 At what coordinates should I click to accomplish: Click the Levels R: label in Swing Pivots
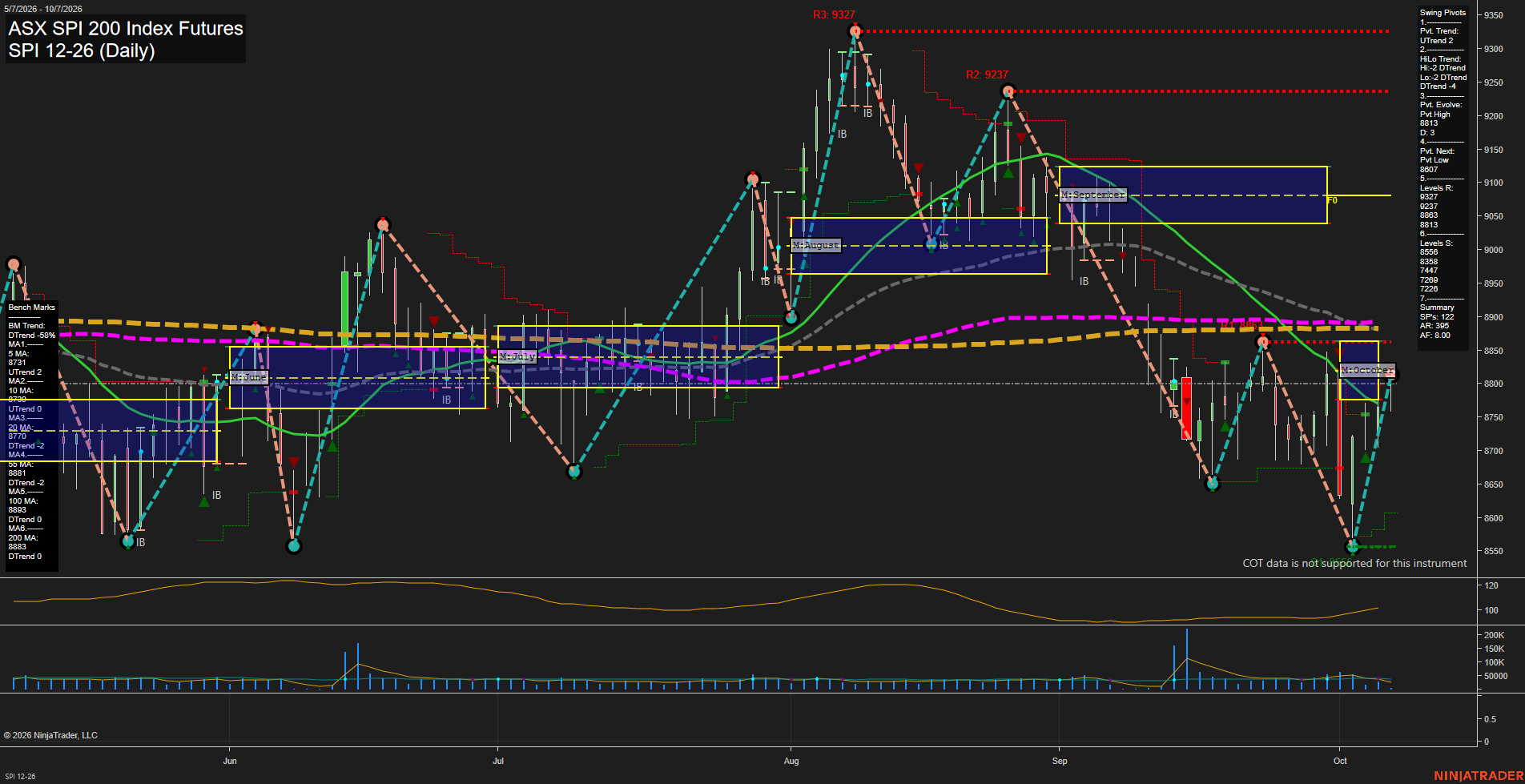(1436, 188)
